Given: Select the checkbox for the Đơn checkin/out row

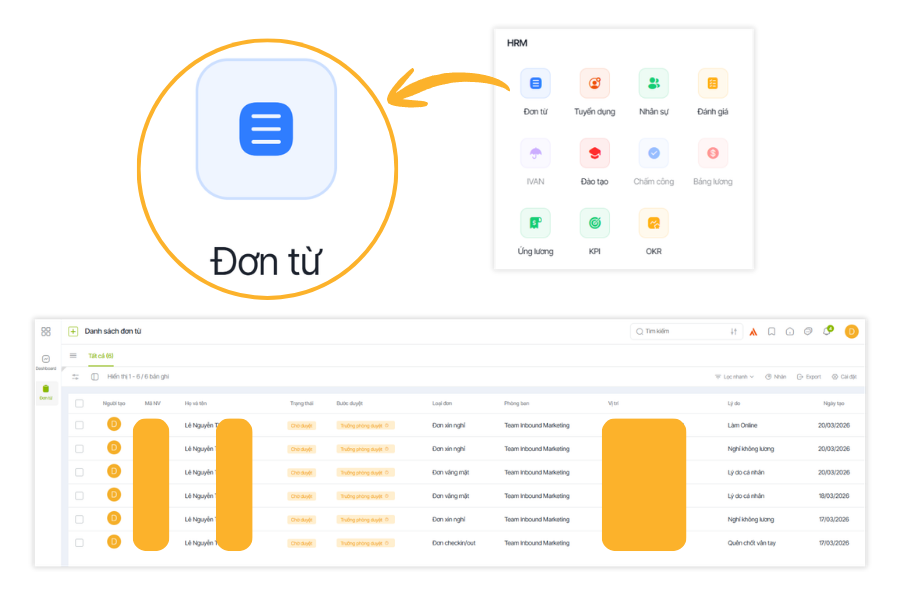Looking at the screenshot, I should pos(79,542).
